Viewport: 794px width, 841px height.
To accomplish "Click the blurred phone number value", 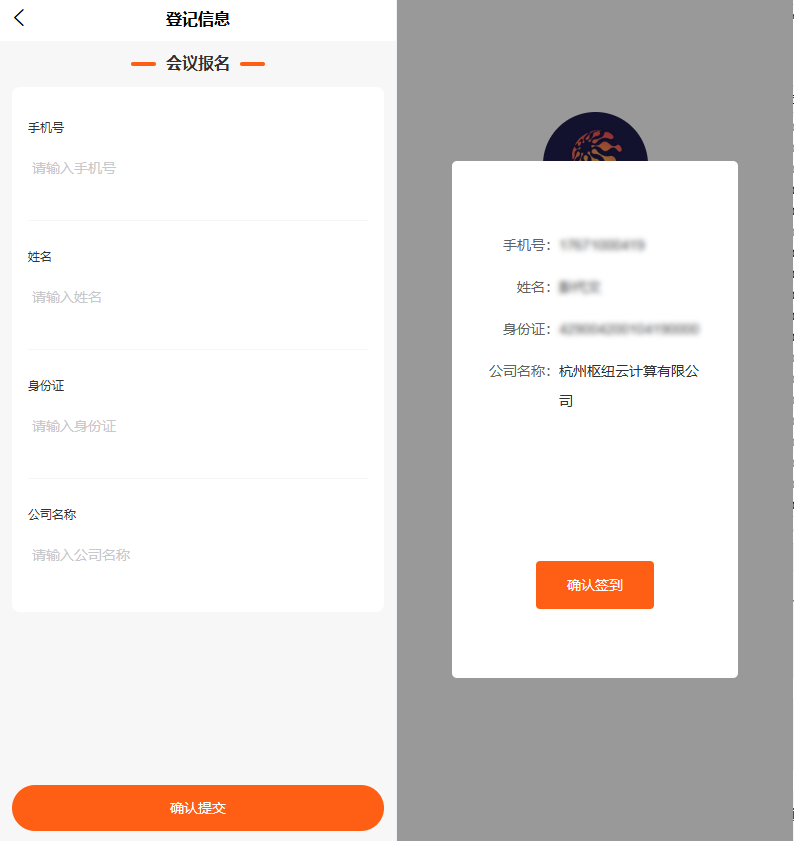I will [x=602, y=245].
